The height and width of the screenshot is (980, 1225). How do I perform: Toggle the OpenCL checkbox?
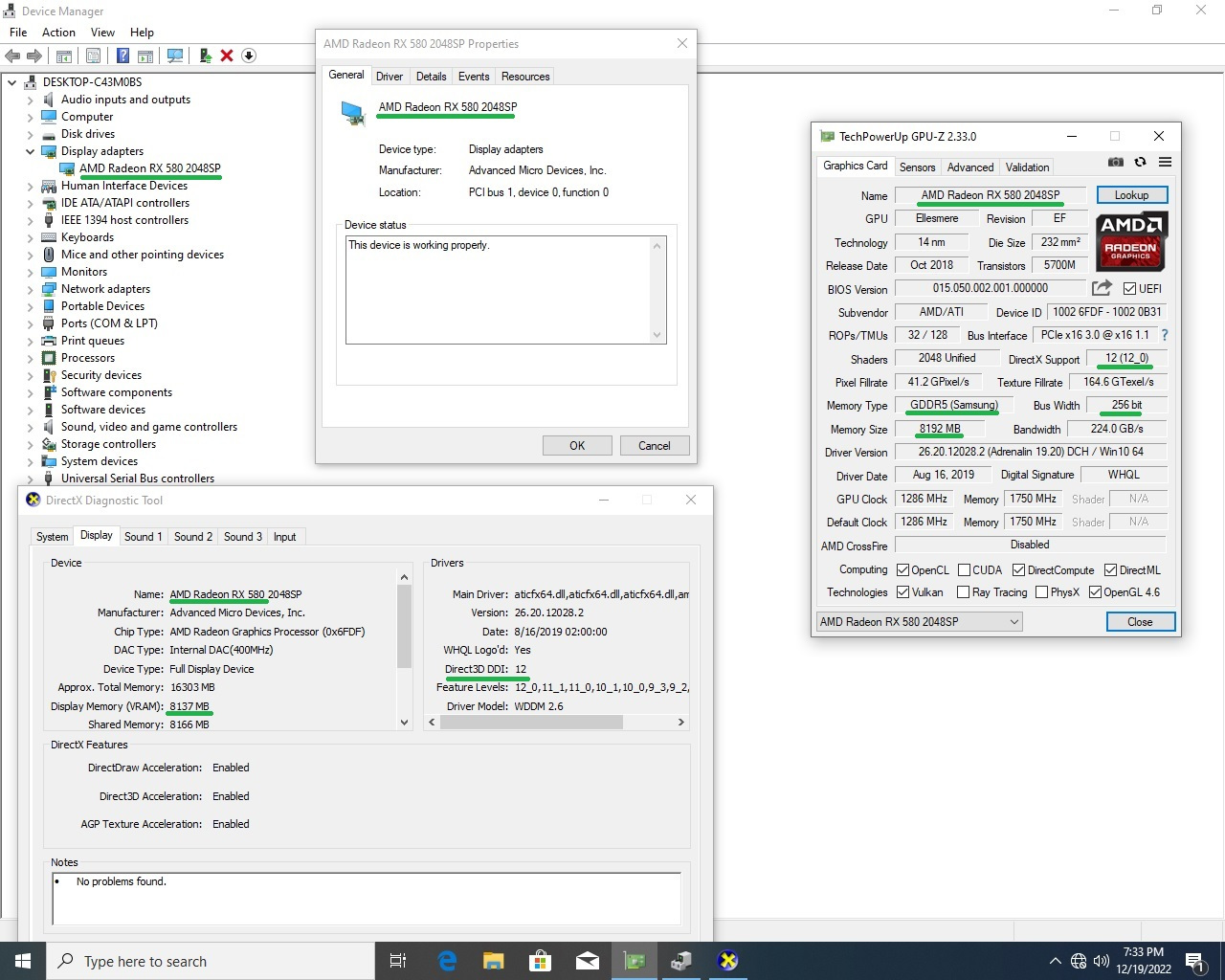click(x=902, y=570)
